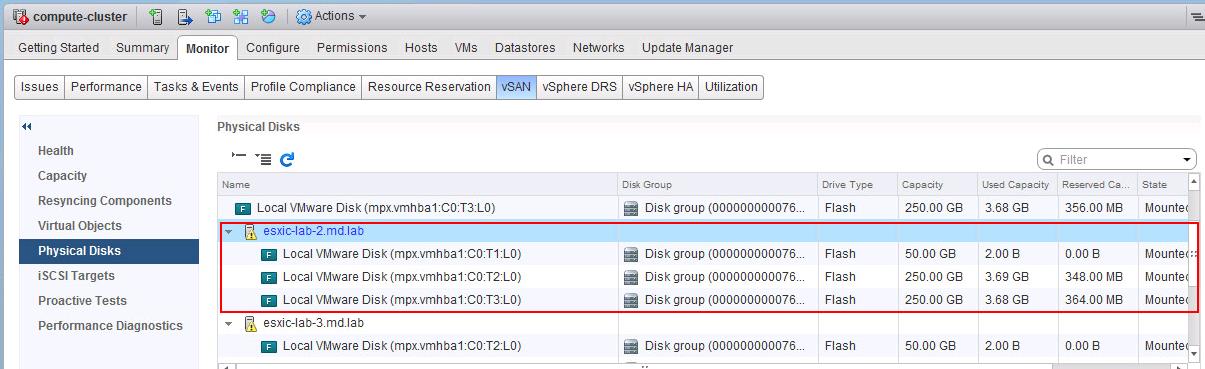Select the vSAN sub-tab
Screen dimensions: 1205x369
[516, 87]
